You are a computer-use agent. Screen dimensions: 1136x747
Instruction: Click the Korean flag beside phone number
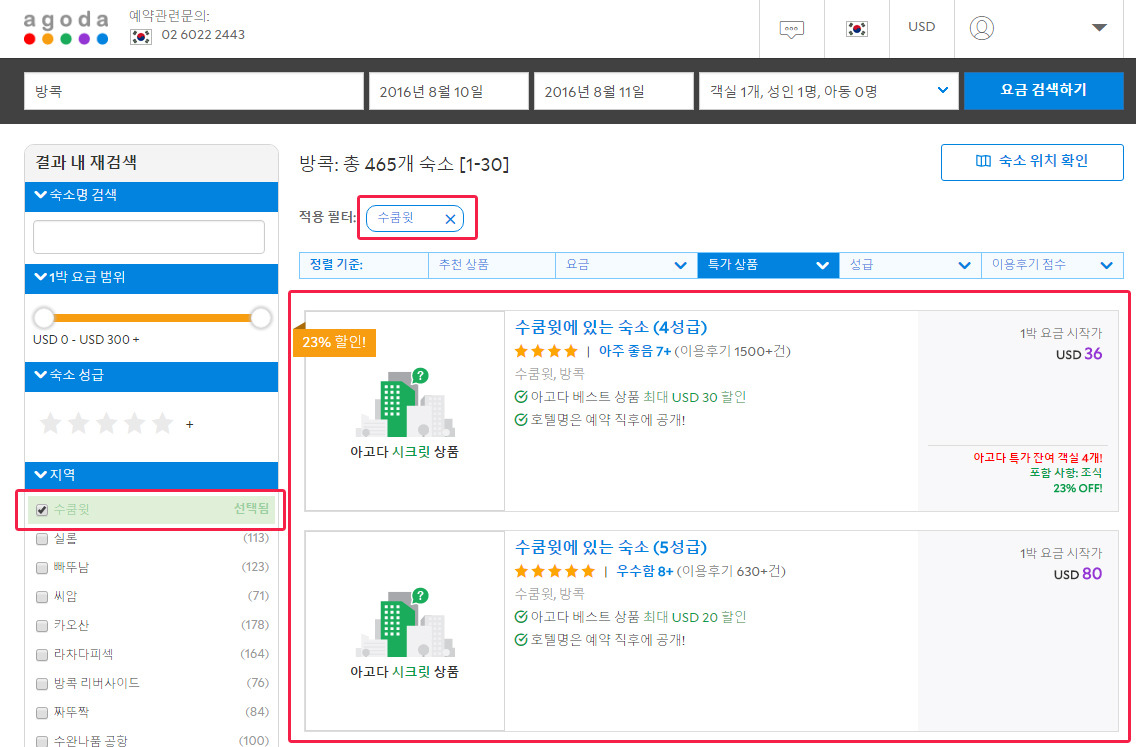pyautogui.click(x=141, y=36)
